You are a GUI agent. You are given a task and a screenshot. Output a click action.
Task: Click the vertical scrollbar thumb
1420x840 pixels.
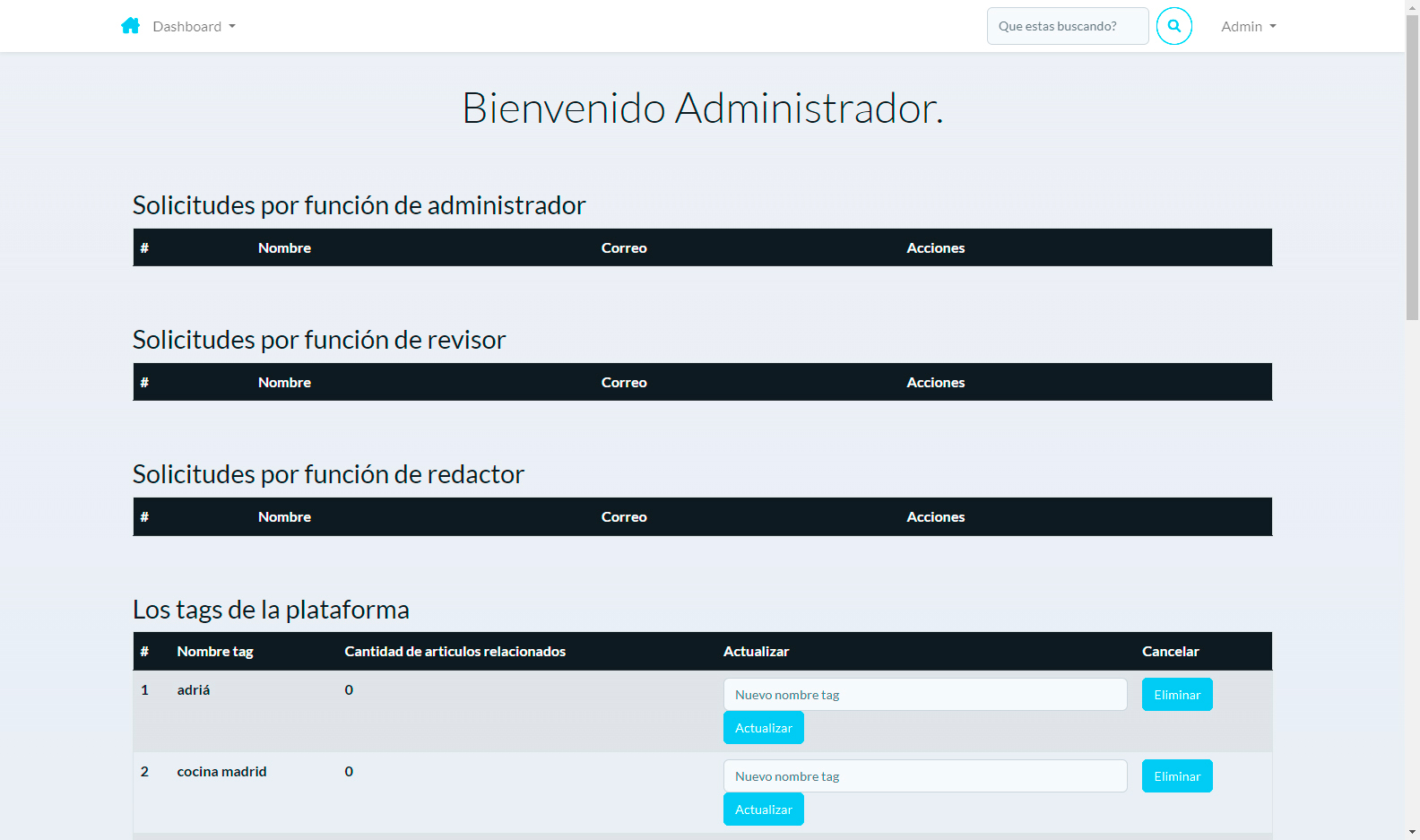[1412, 167]
